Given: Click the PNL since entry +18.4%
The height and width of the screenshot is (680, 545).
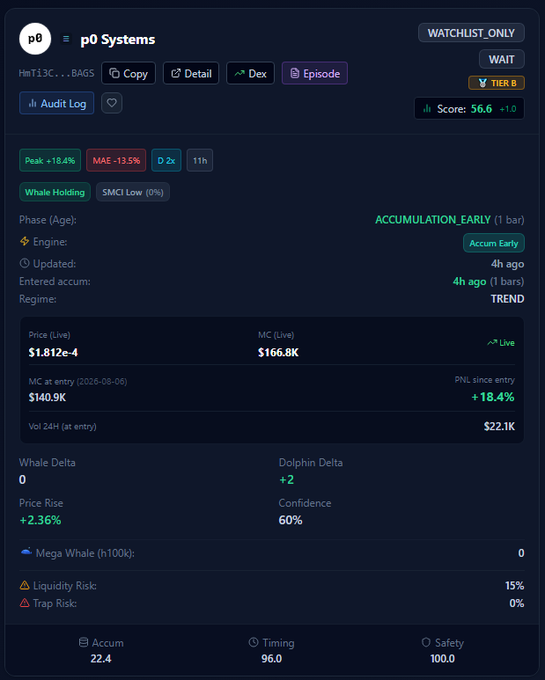Looking at the screenshot, I should click(493, 397).
